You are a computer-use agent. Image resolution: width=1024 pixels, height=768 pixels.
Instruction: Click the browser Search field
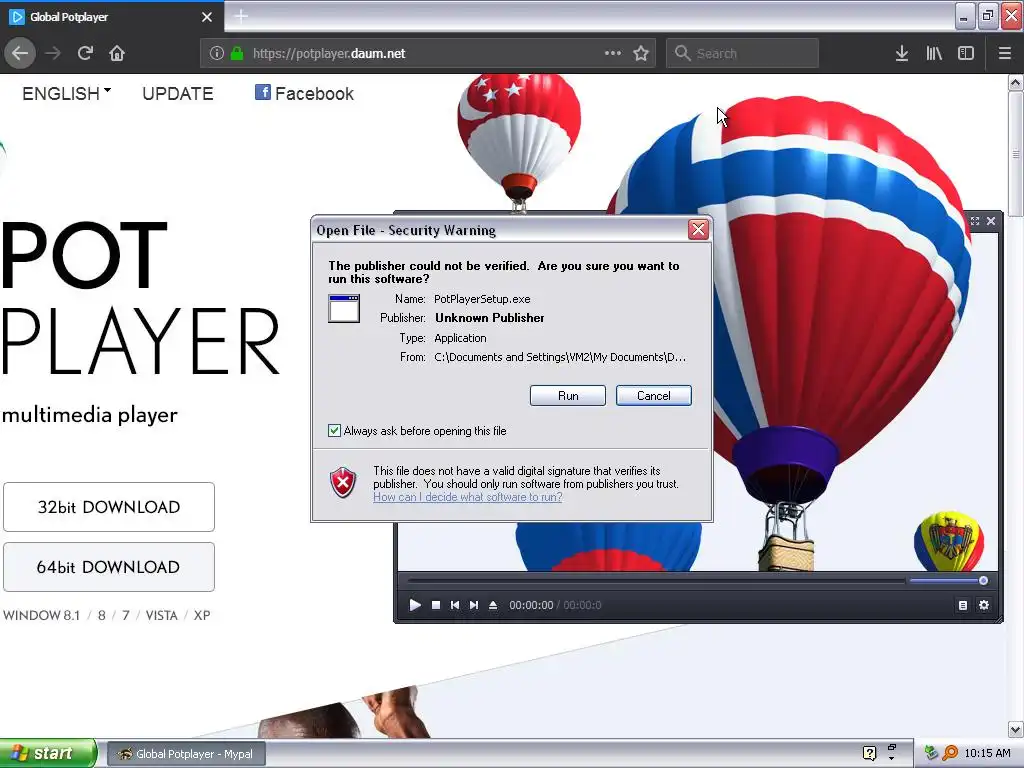point(742,53)
